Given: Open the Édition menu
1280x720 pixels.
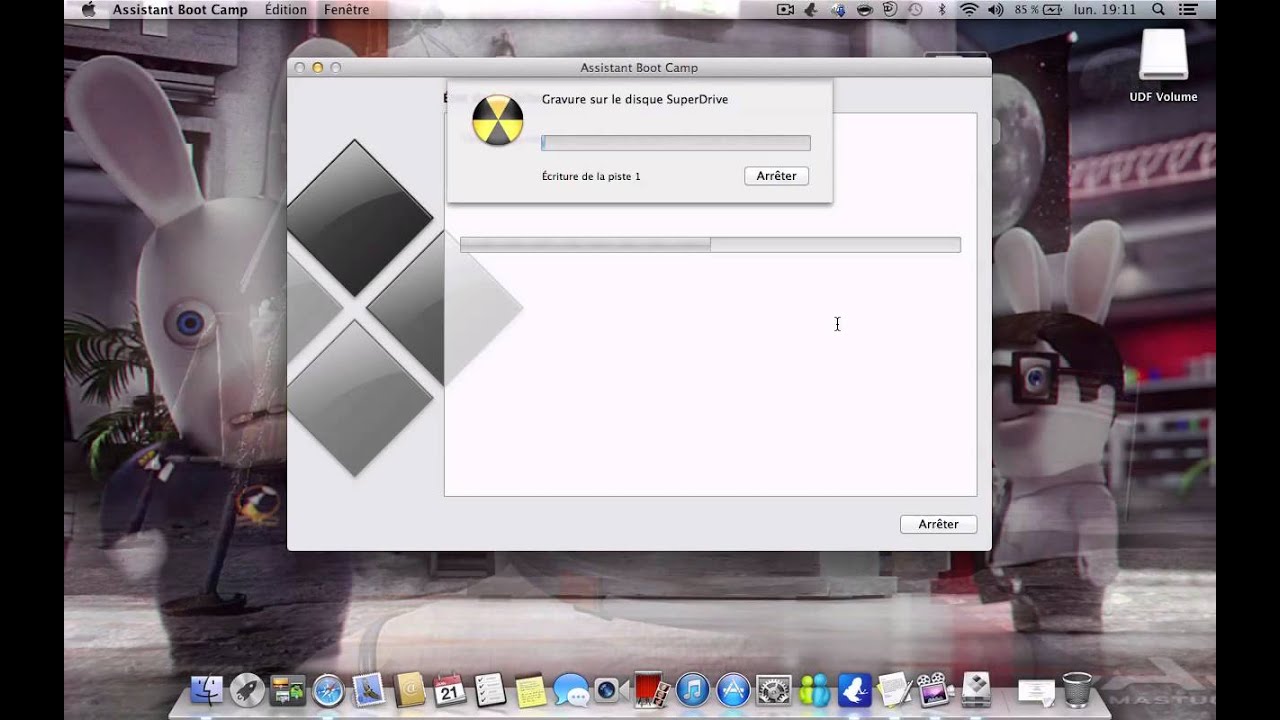Looking at the screenshot, I should pyautogui.click(x=286, y=9).
